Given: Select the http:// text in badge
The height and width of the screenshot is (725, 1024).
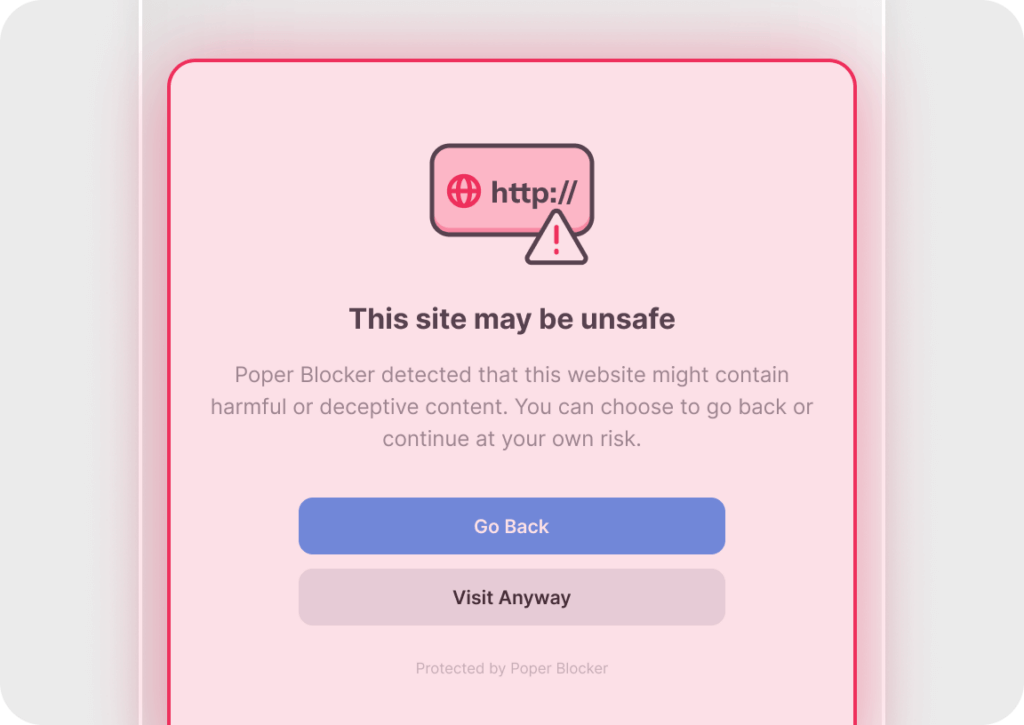Looking at the screenshot, I should 534,193.
